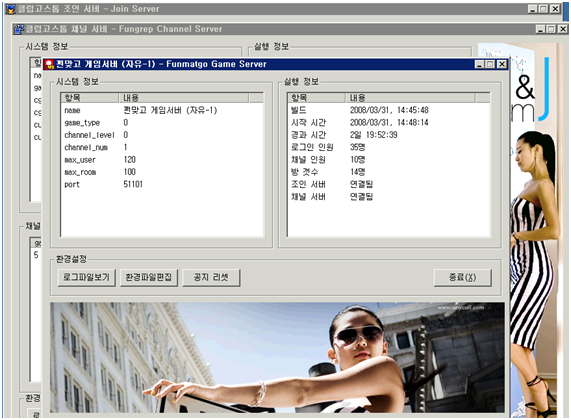Maximize the Join Server window
571x420 pixels.
tap(543, 9)
